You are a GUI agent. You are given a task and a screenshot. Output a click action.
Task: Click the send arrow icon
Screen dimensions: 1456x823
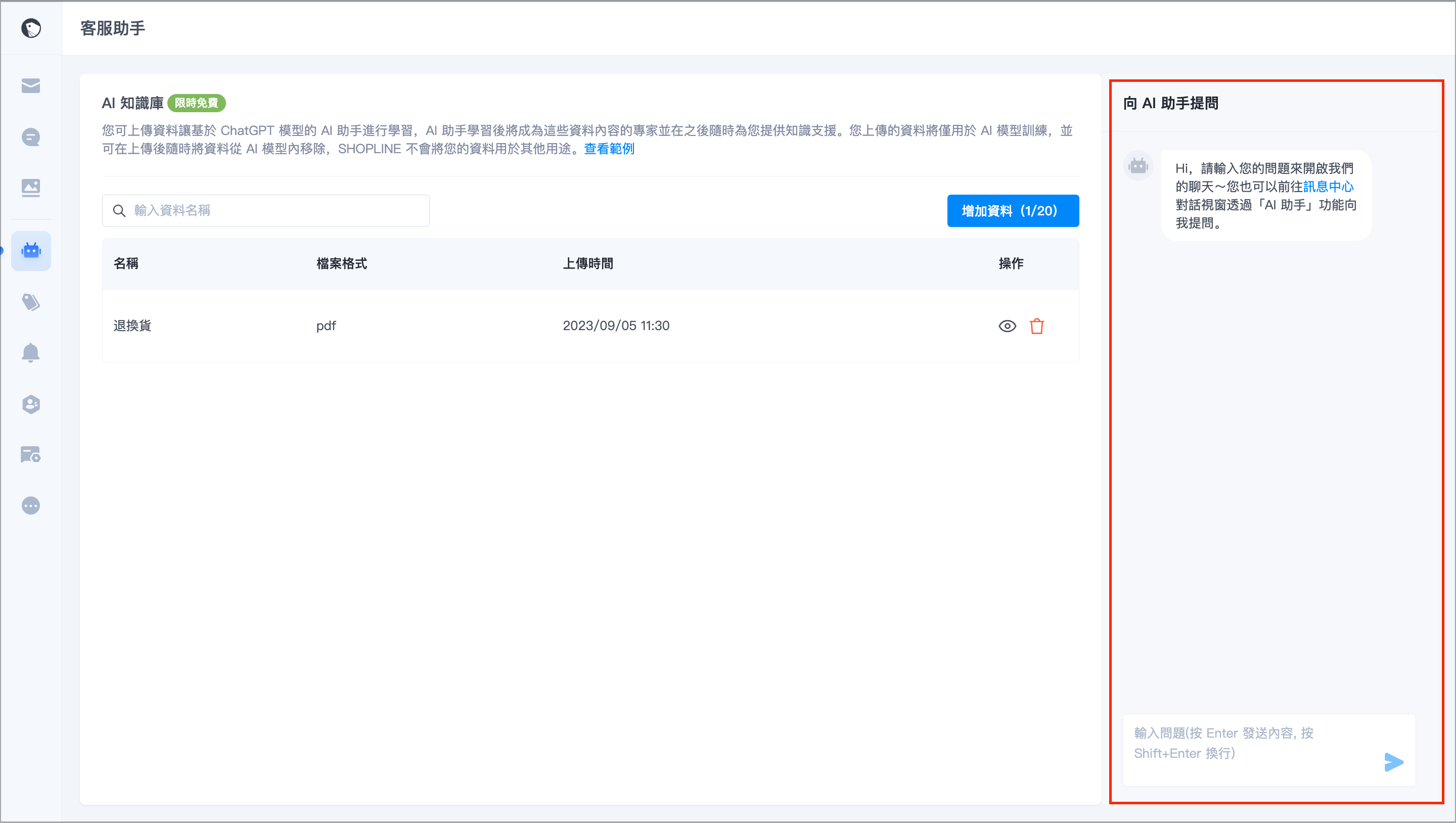tap(1393, 761)
